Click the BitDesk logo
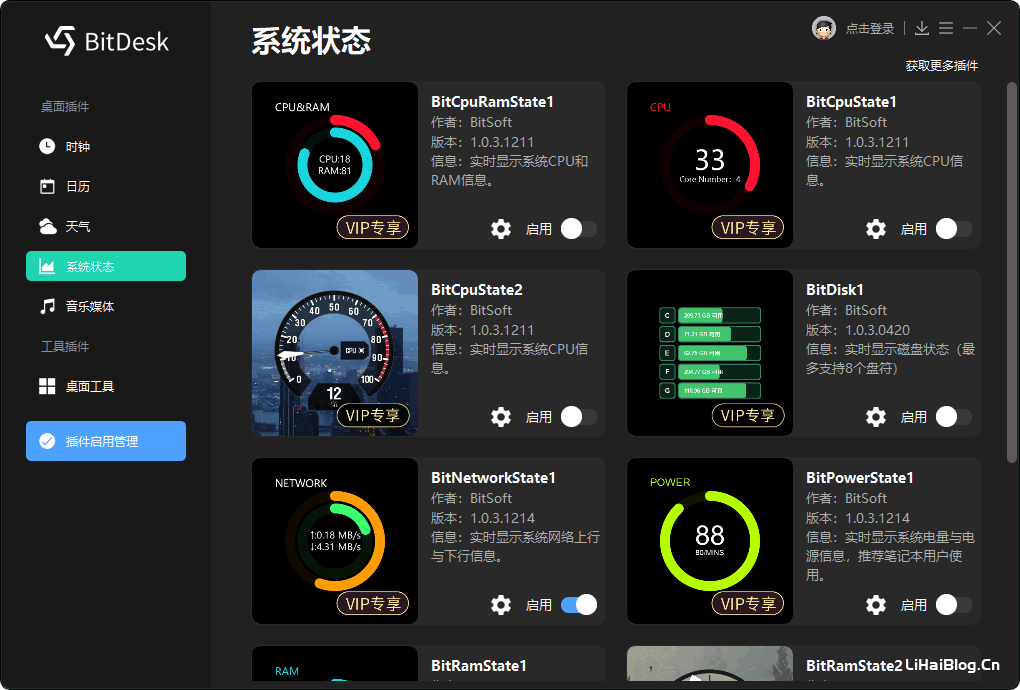The height and width of the screenshot is (690, 1020). [x=107, y=42]
